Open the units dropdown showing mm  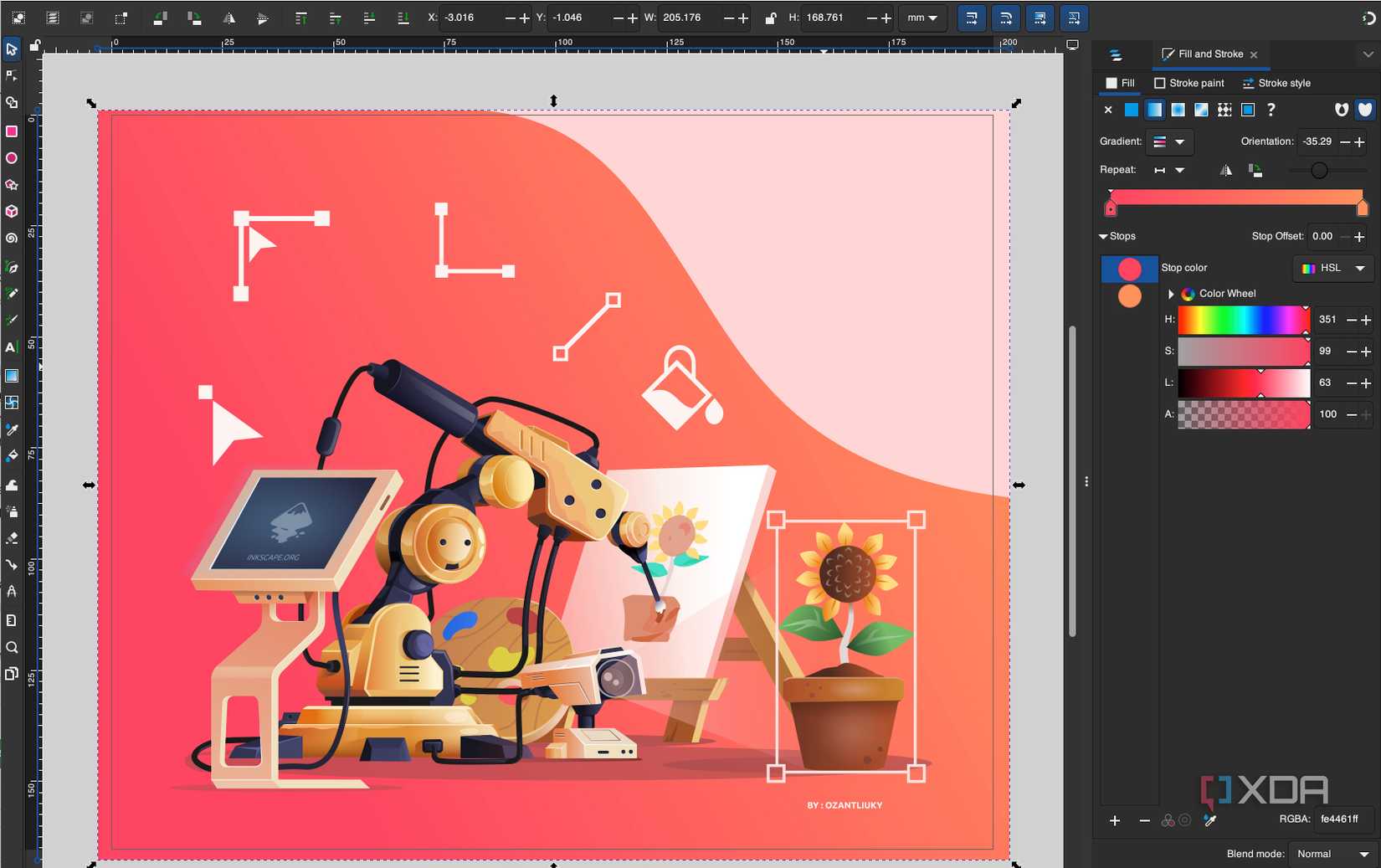pyautogui.click(x=922, y=18)
